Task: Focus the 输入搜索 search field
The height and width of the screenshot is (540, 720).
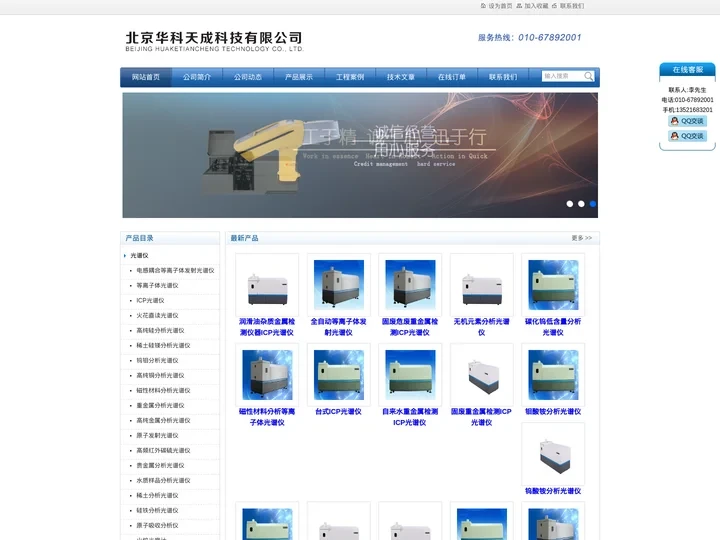Action: (x=563, y=76)
